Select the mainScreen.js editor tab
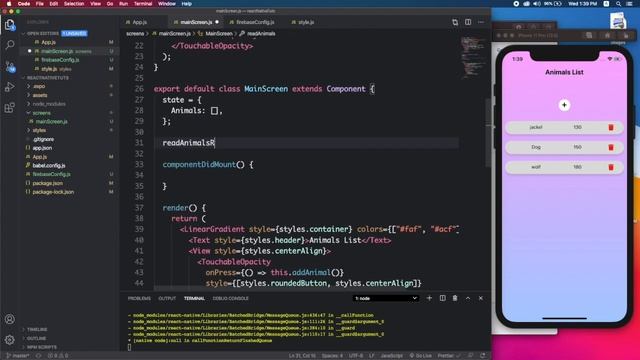This screenshot has width=640, height=360. [196, 22]
